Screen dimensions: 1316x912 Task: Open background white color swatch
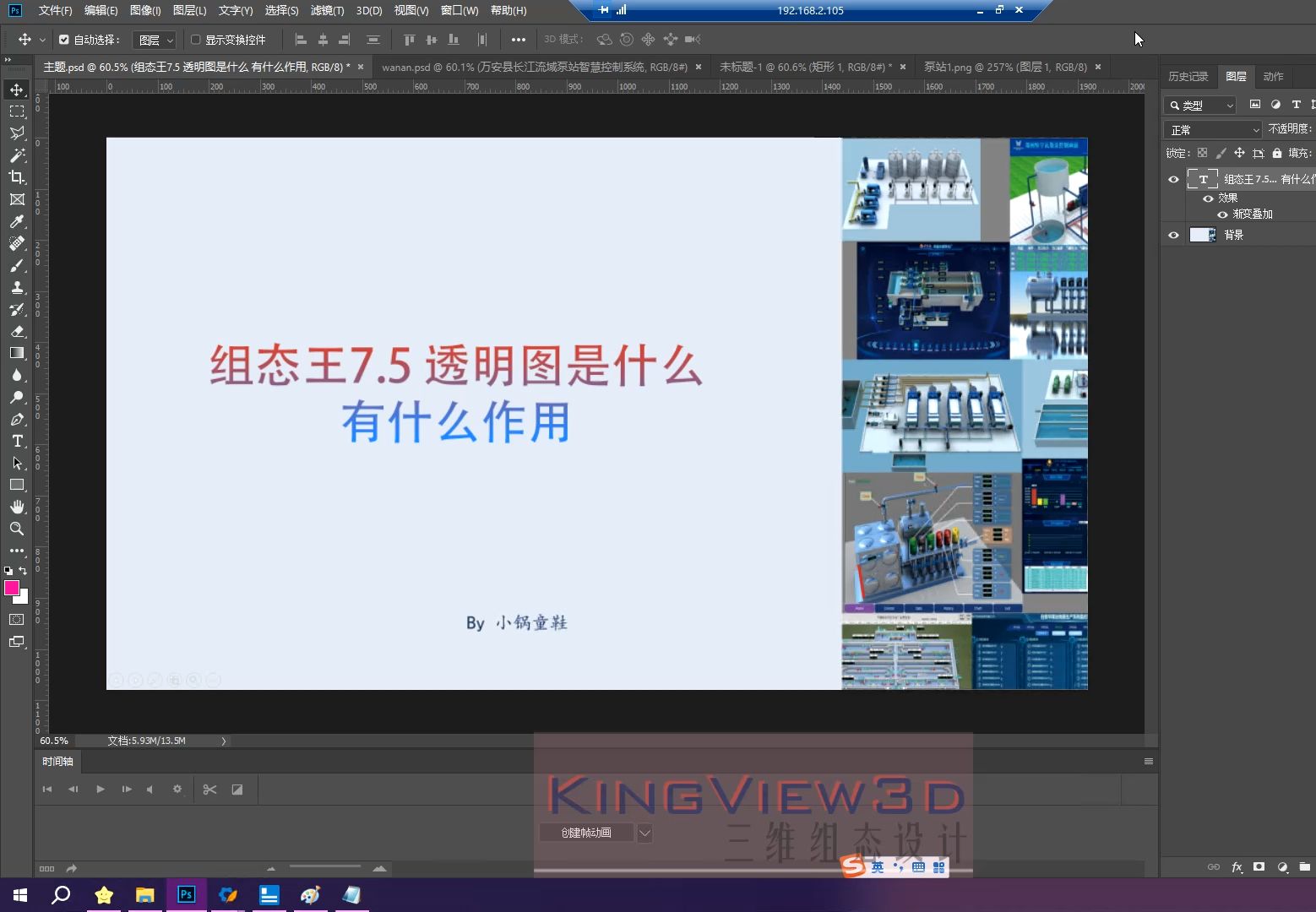coord(24,600)
